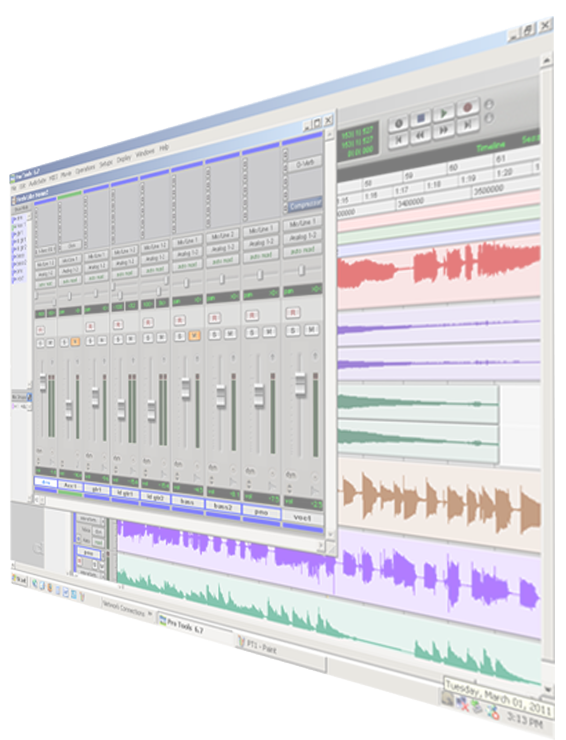Click the D-Verb insert button on voc1
Screen dimensions: 566x740
click(304, 164)
